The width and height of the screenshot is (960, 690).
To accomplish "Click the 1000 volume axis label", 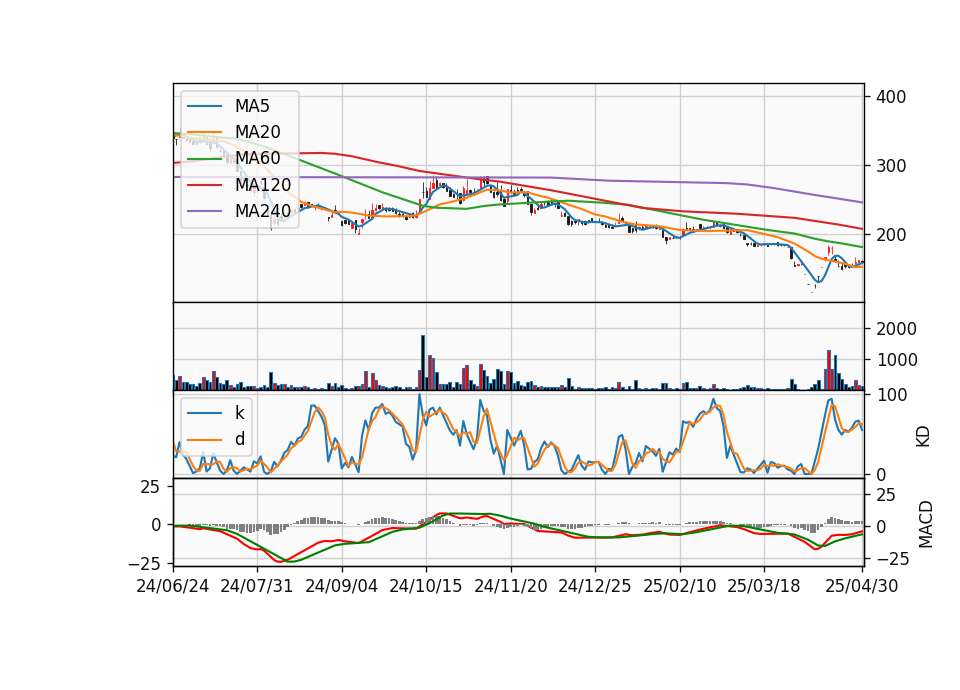I will 896,360.
